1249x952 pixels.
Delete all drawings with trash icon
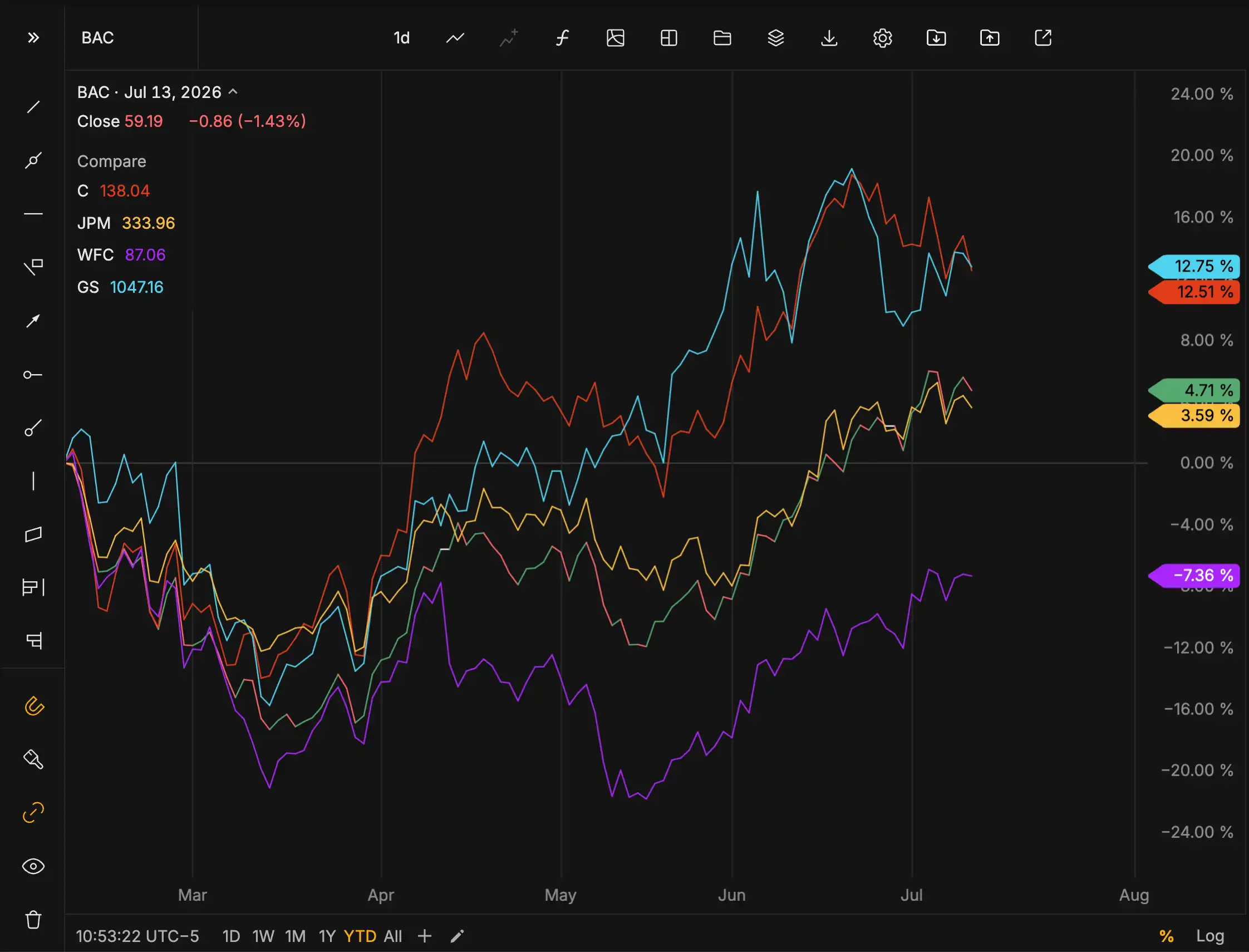pos(33,919)
